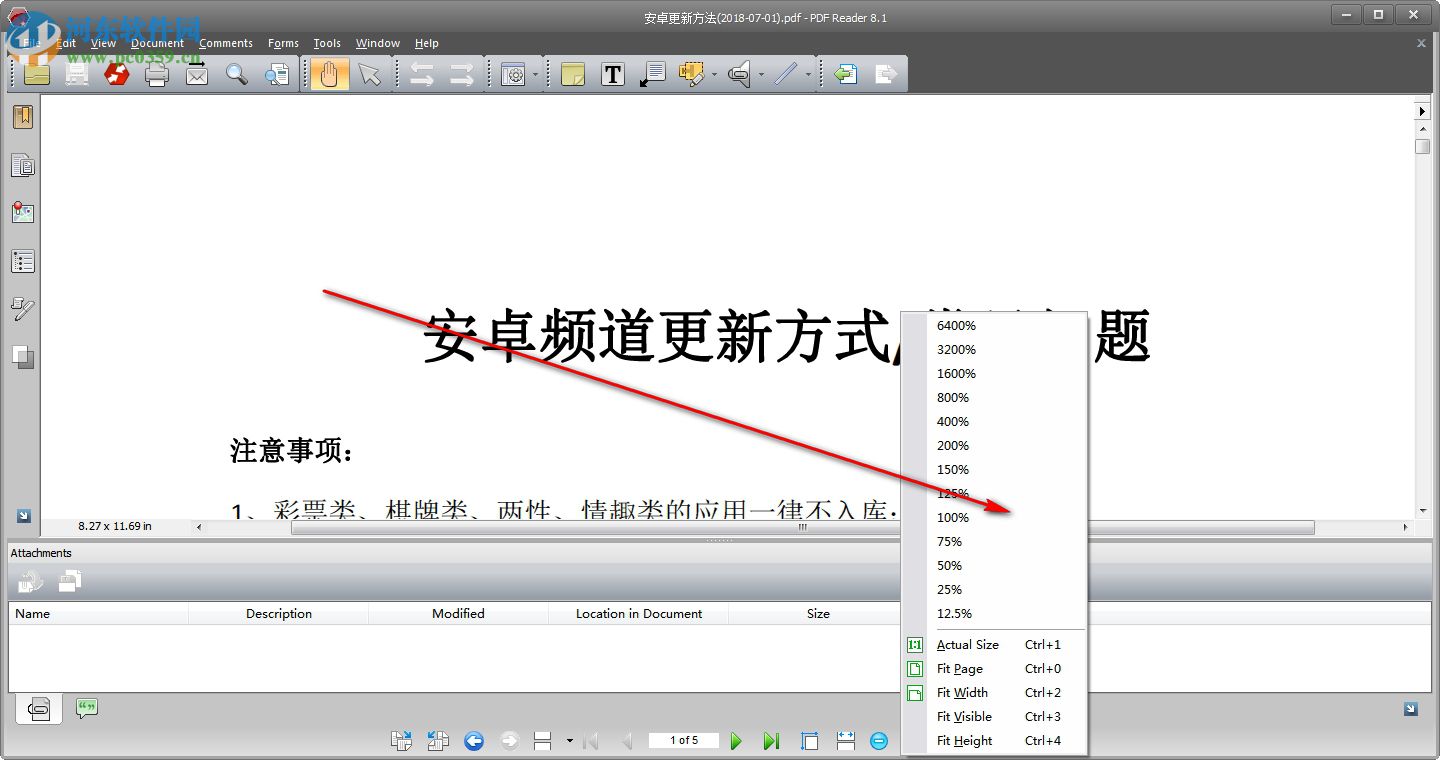Click the settings gear window icon
Viewport: 1440px width, 760px height.
[513, 74]
